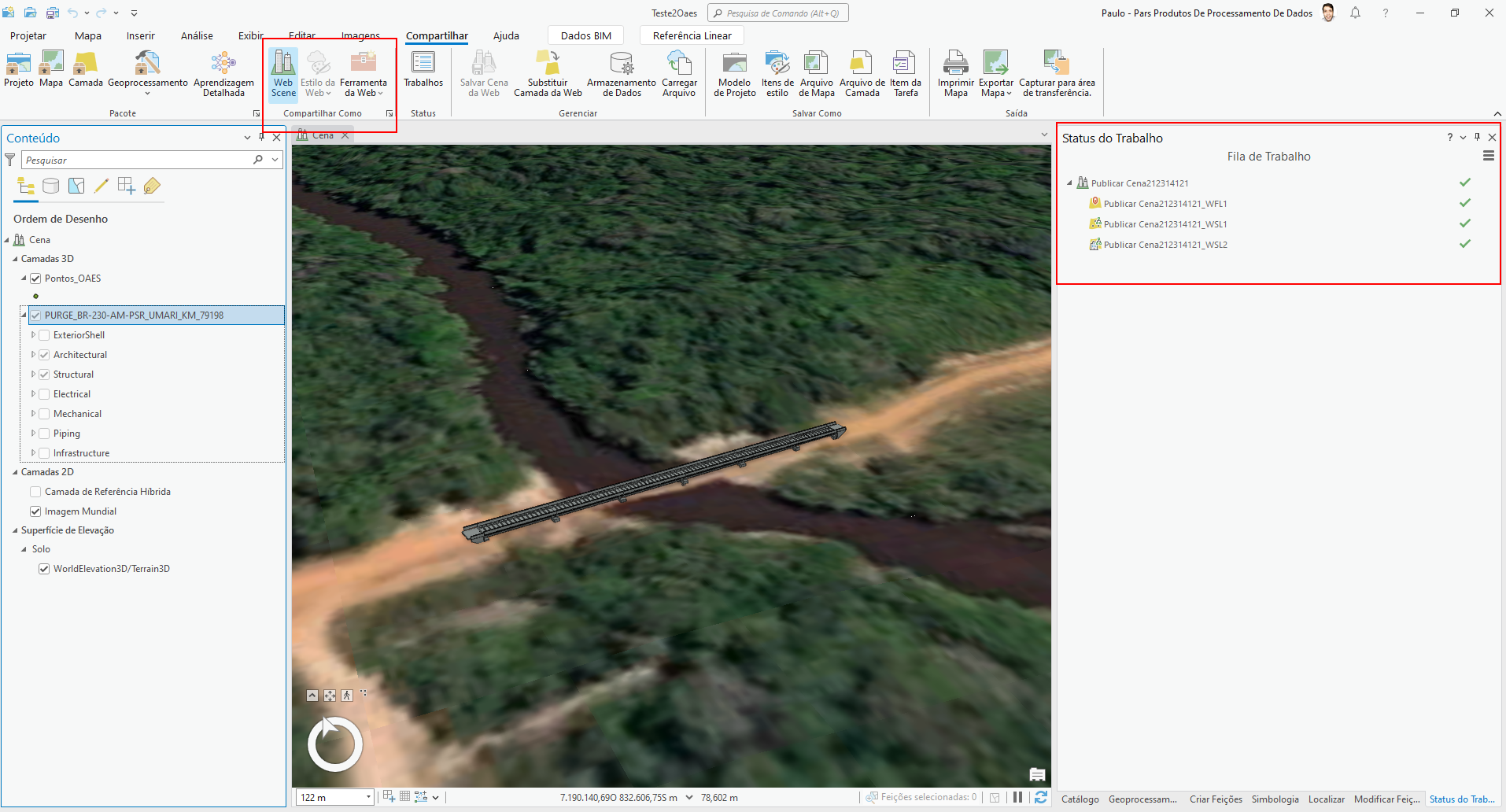Screen dimensions: 1506x812
Task: Open the Mapa ribbon tab
Action: (x=88, y=35)
